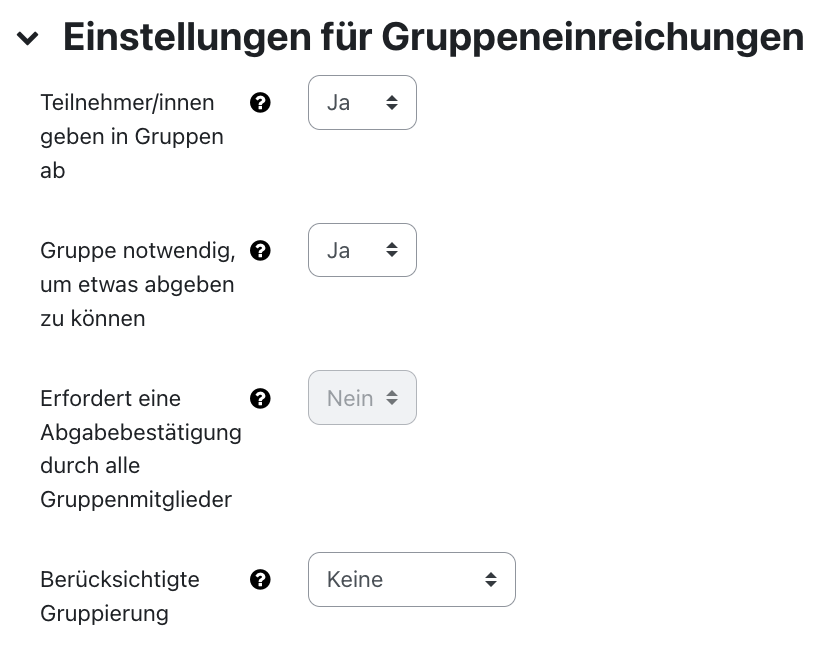Open help for the Abgabebestätigung requirement
The height and width of the screenshot is (646, 814).
pyautogui.click(x=260, y=398)
